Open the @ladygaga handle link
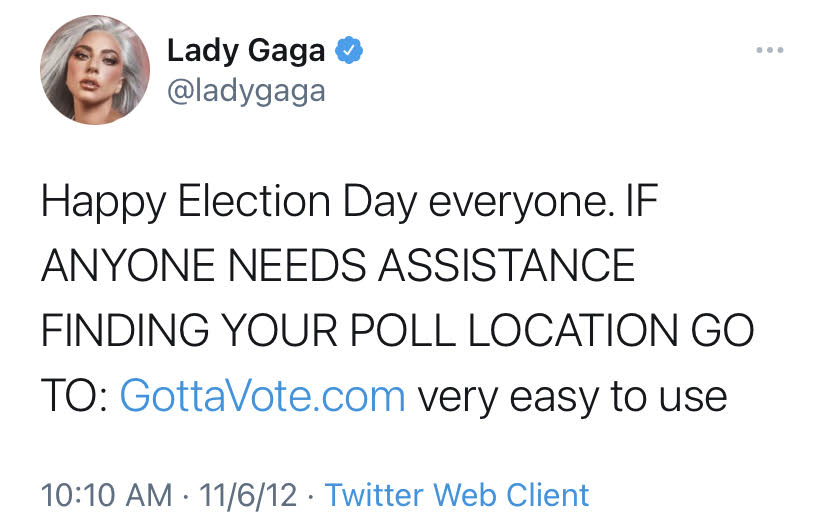This screenshot has width=828, height=527. click(x=246, y=91)
